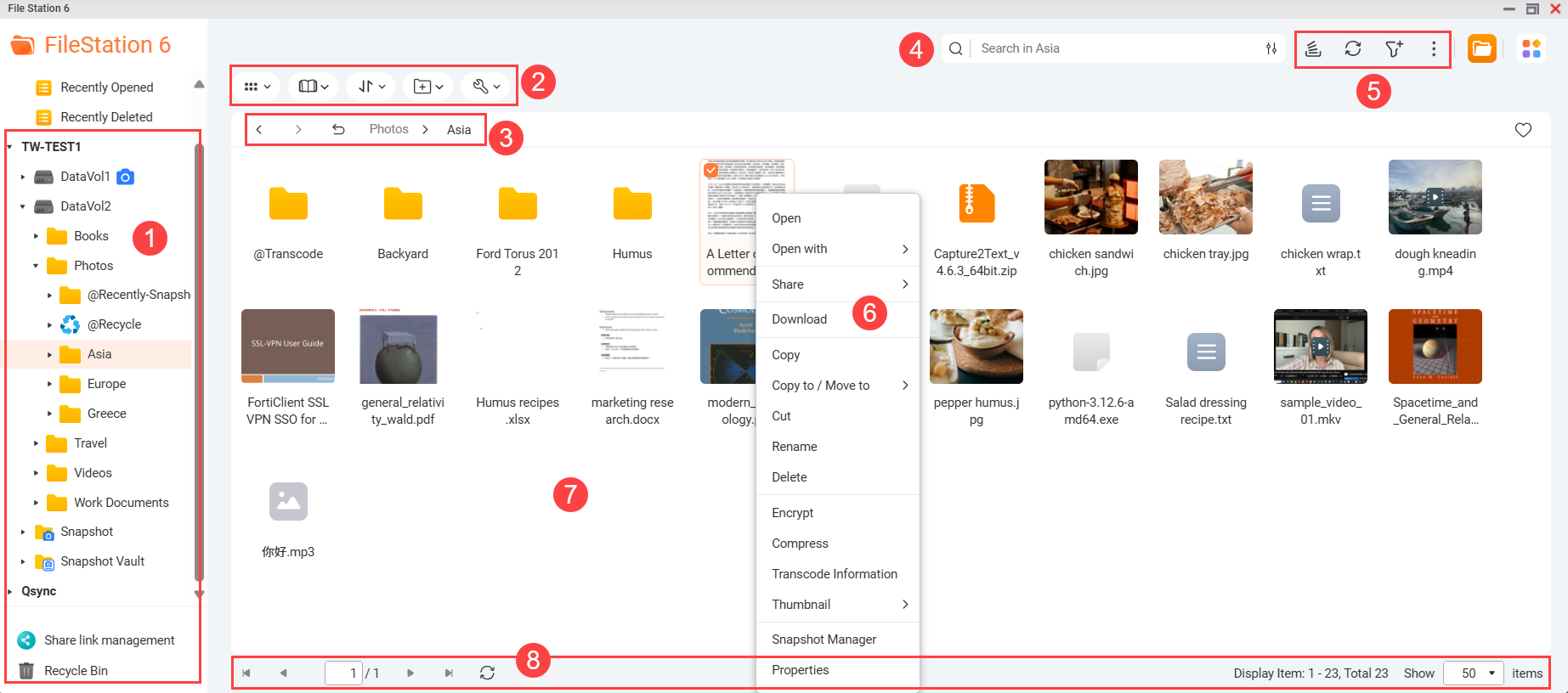Viewport: 1568px width, 693px height.
Task: Open the smart file filter
Action: (x=1394, y=48)
